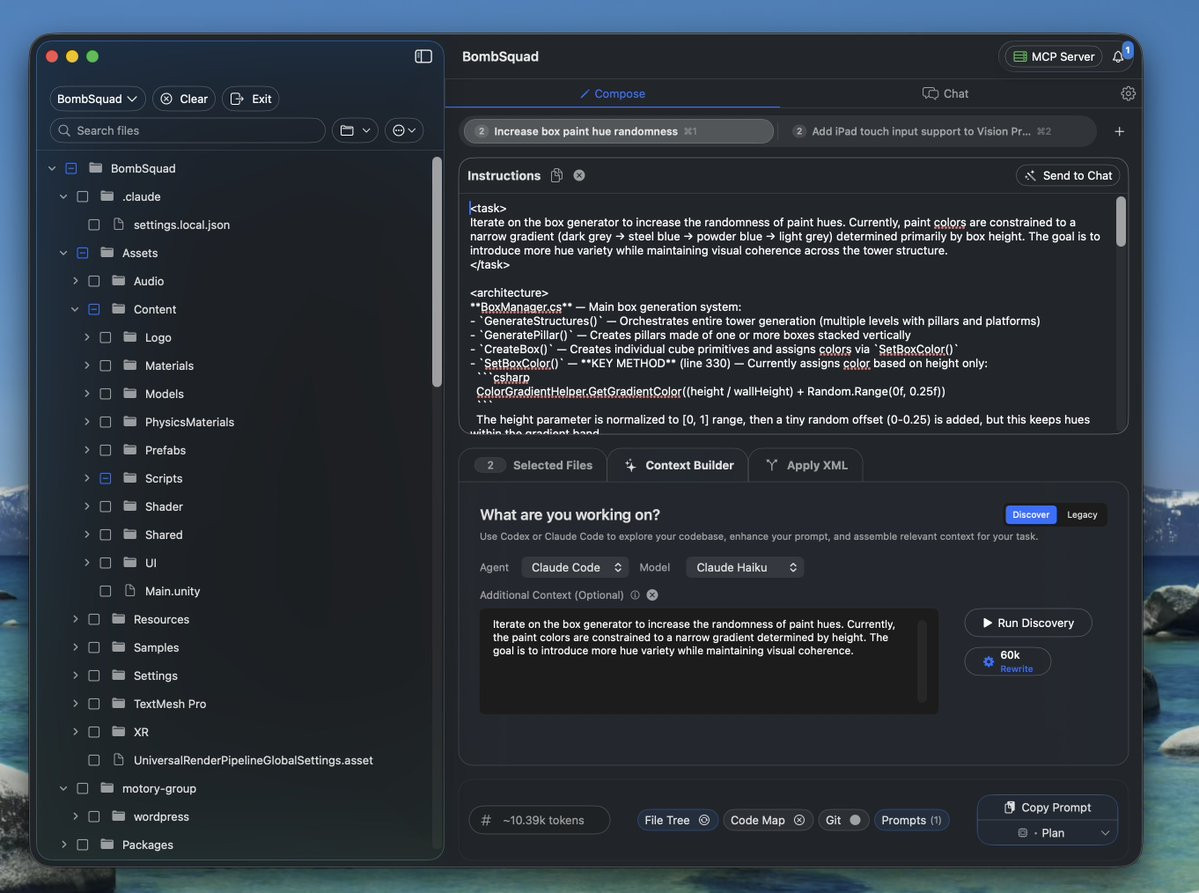Image resolution: width=1199 pixels, height=893 pixels.
Task: Check the Prefabs folder checkbox
Action: (x=106, y=450)
